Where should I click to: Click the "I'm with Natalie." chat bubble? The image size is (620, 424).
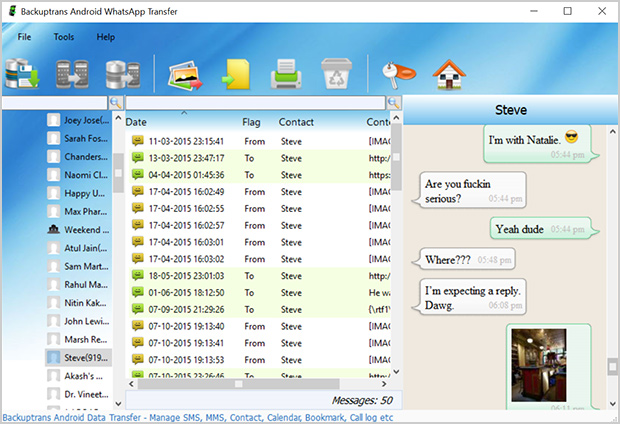(540, 144)
